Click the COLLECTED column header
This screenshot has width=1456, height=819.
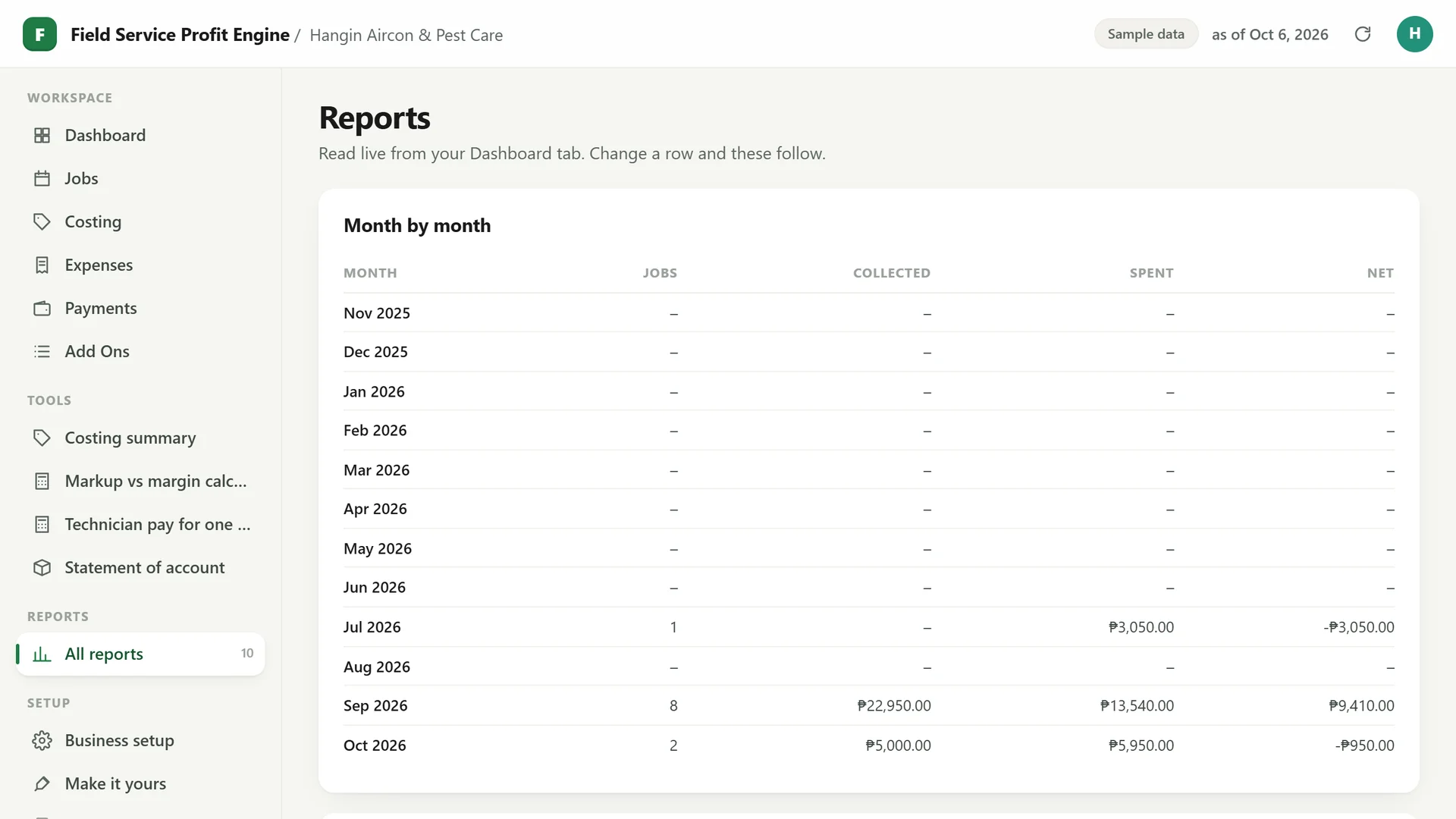[x=892, y=273]
